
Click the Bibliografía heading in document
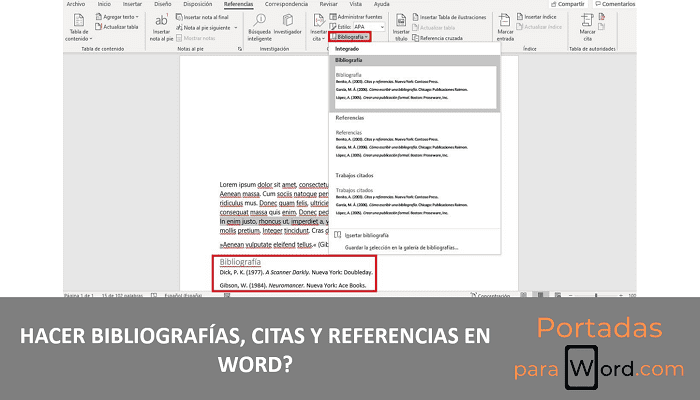tap(240, 262)
